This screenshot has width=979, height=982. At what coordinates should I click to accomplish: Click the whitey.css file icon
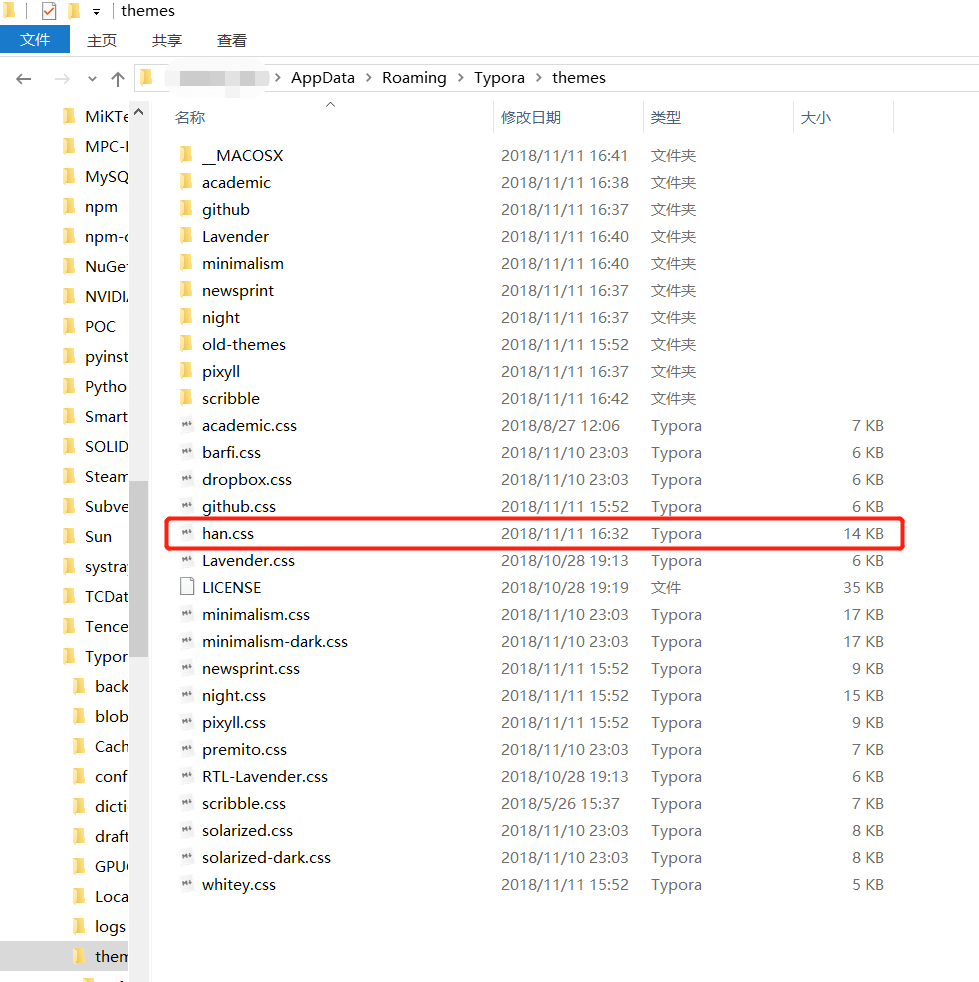click(186, 884)
